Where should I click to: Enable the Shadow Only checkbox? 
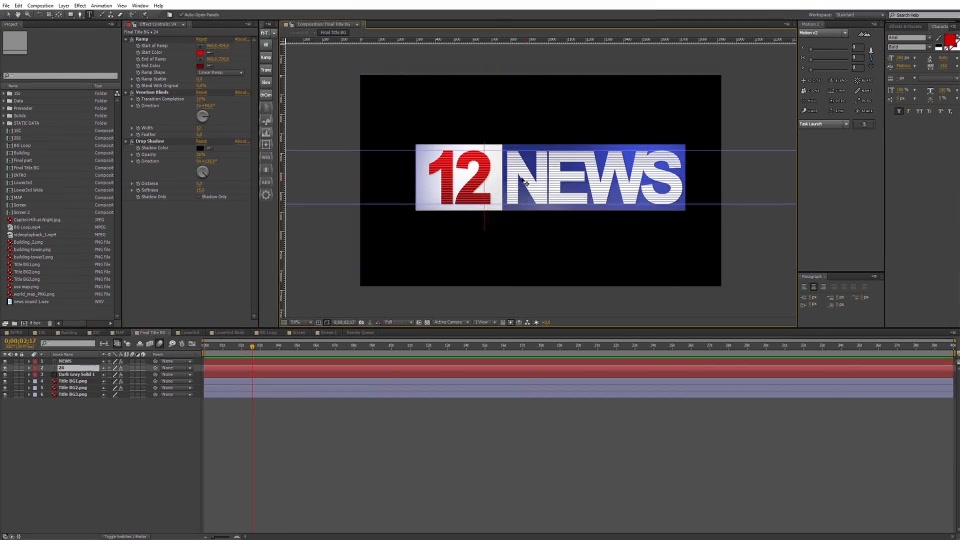(198, 197)
